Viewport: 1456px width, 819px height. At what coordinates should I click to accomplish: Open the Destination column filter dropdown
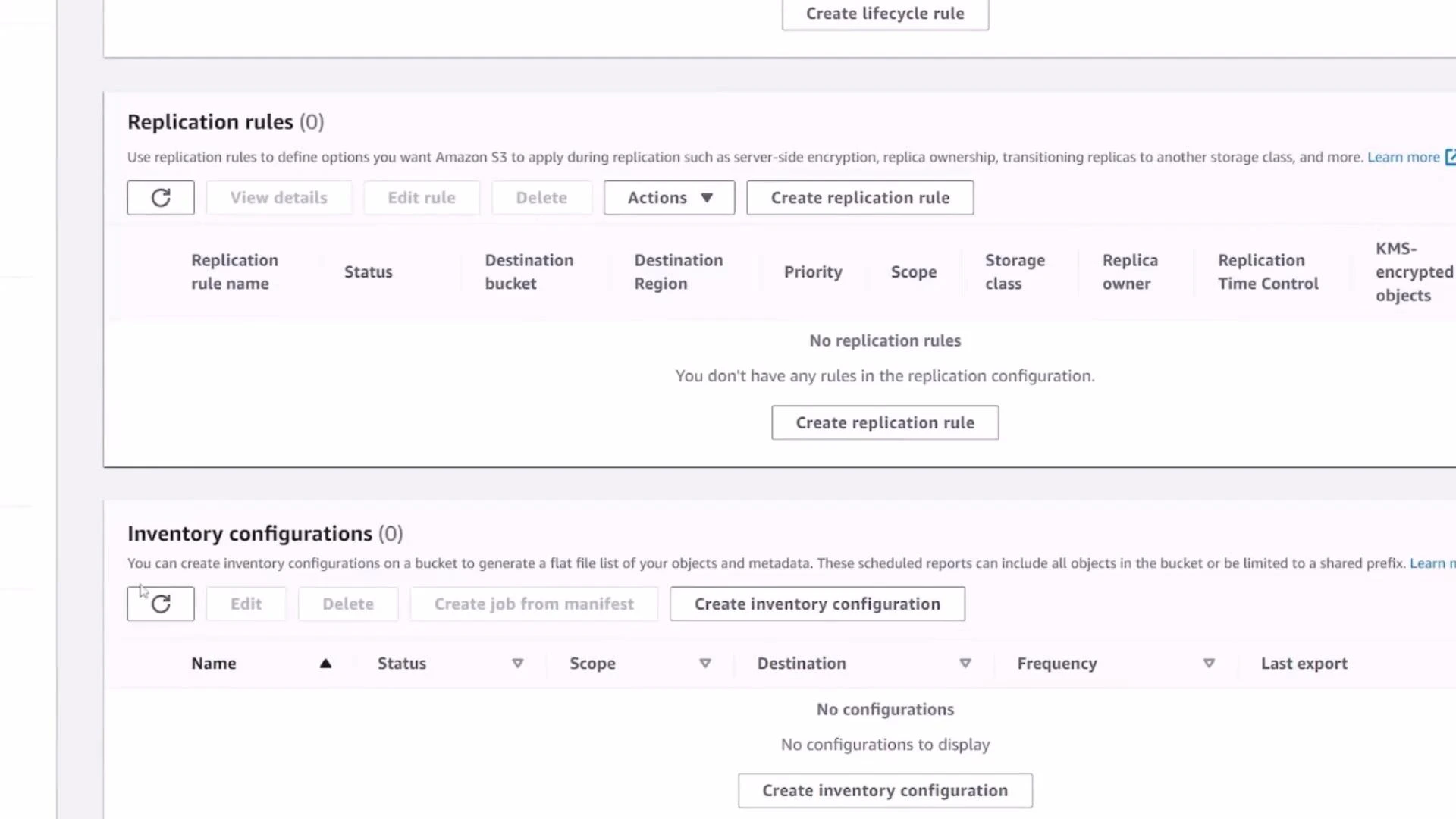pos(965,663)
